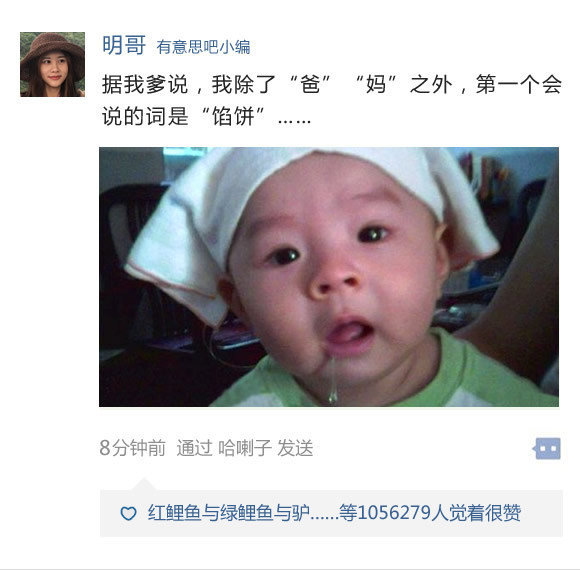Tap the heart like icon
Viewport: 580px width, 570px height.
pos(128,513)
